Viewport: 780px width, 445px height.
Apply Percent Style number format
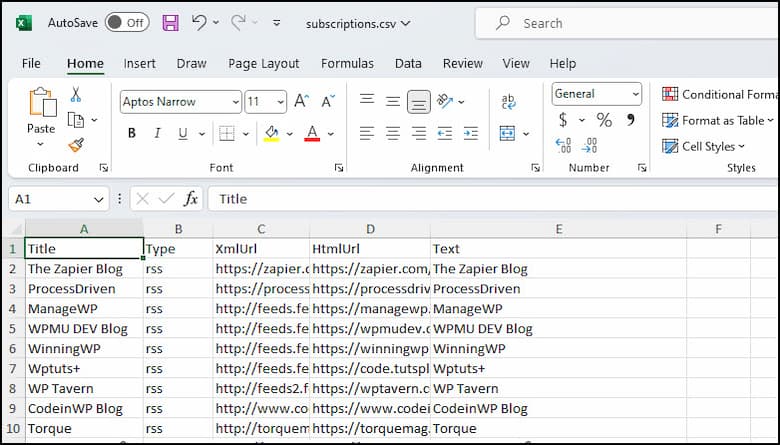pos(604,120)
